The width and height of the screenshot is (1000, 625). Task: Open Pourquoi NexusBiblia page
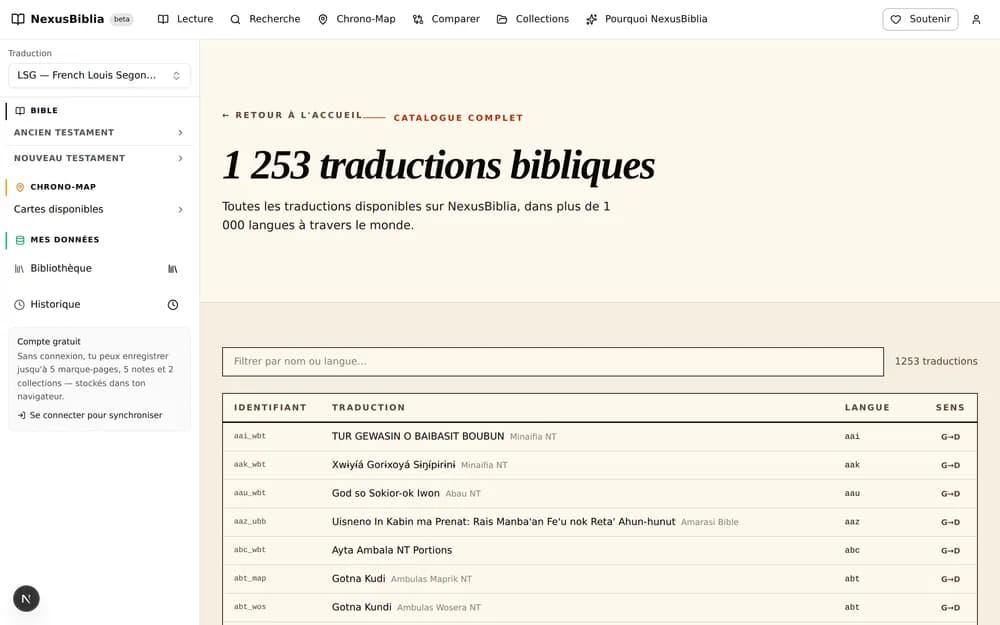pyautogui.click(x=647, y=19)
